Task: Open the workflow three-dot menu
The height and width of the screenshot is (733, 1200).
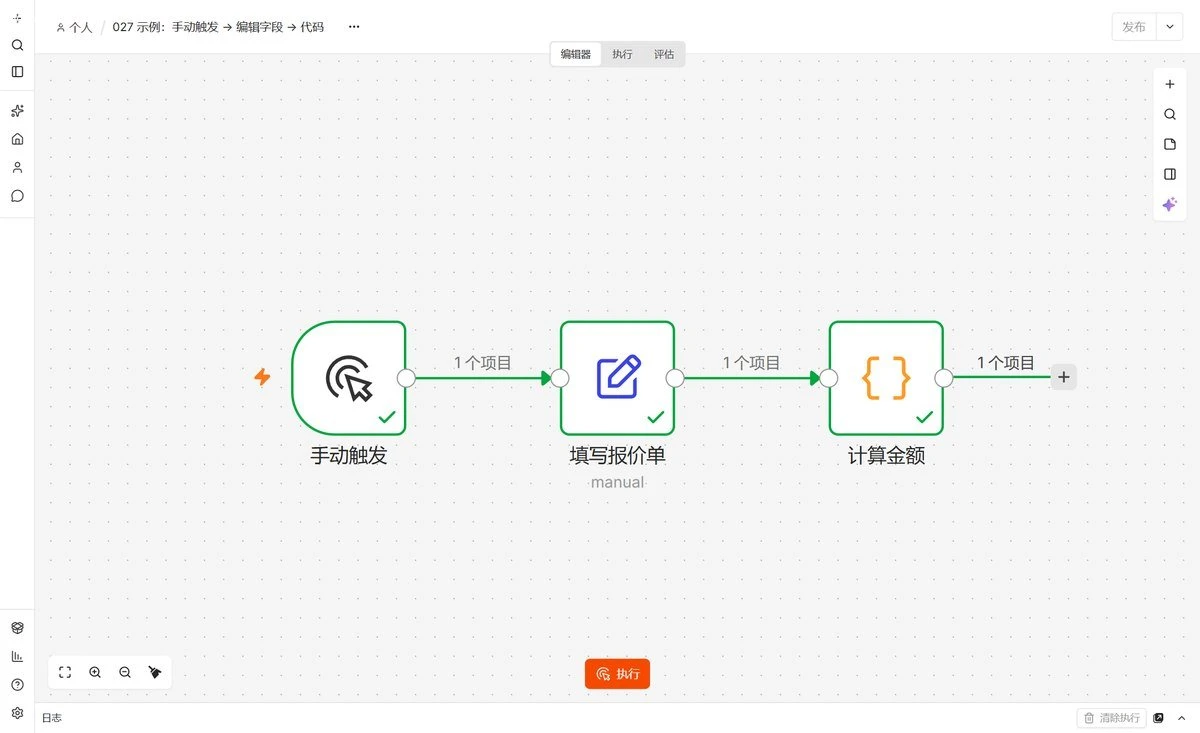Action: 354,27
